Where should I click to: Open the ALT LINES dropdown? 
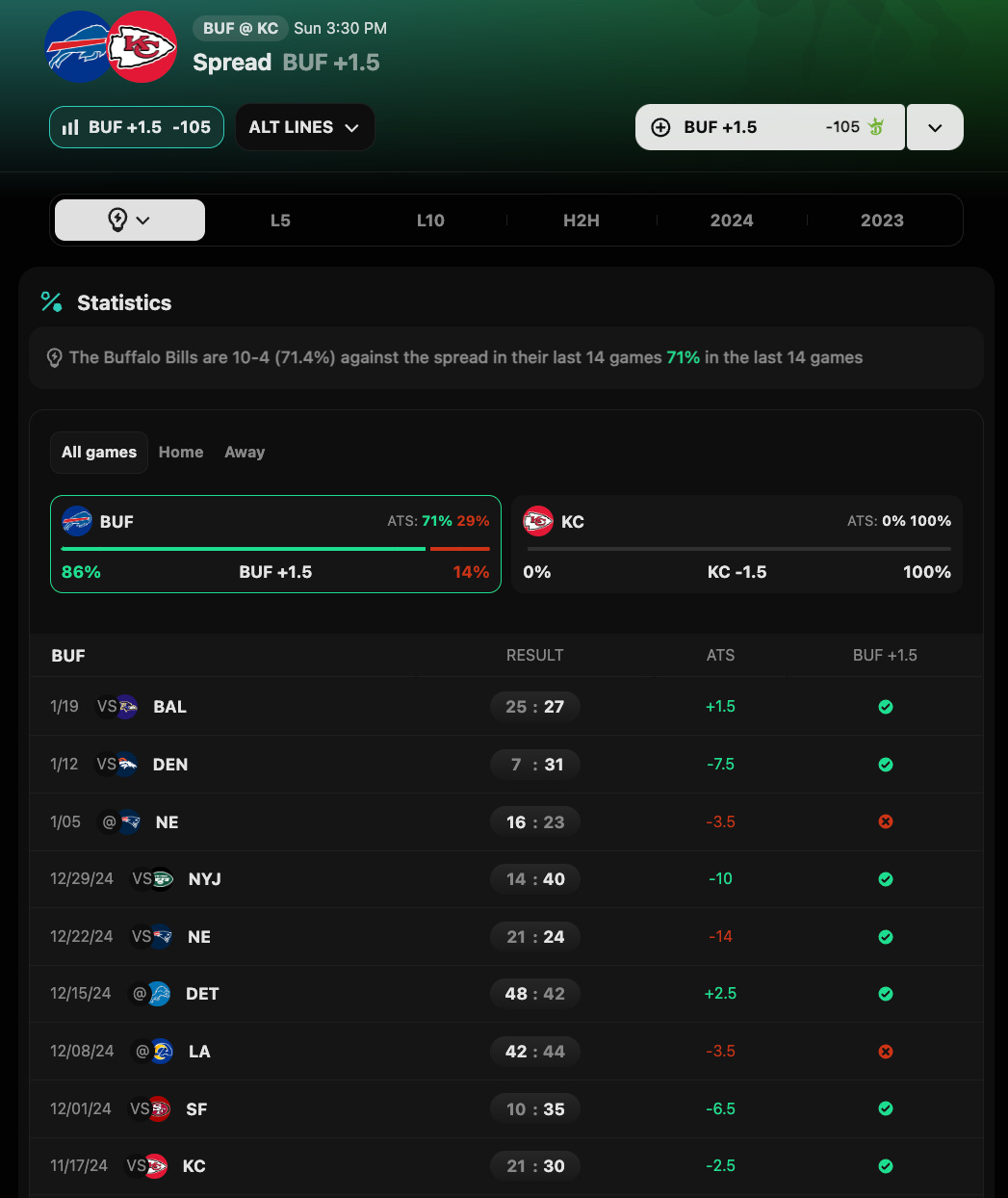click(x=304, y=127)
